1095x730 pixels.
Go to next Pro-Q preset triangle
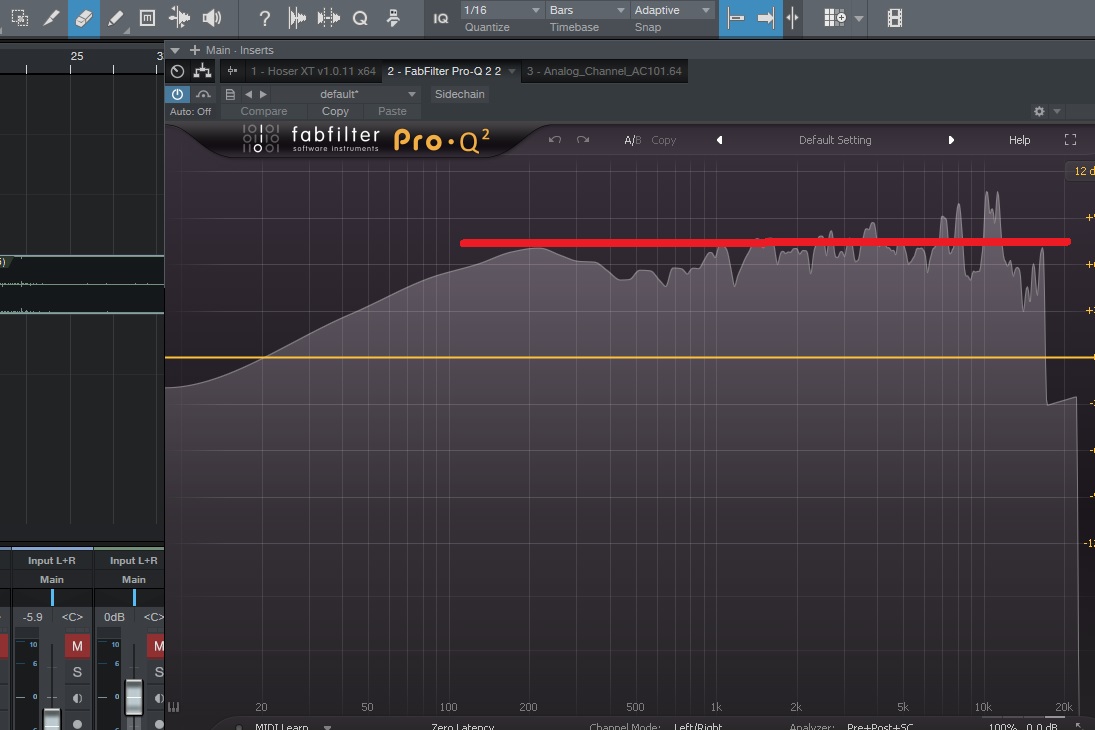point(951,140)
